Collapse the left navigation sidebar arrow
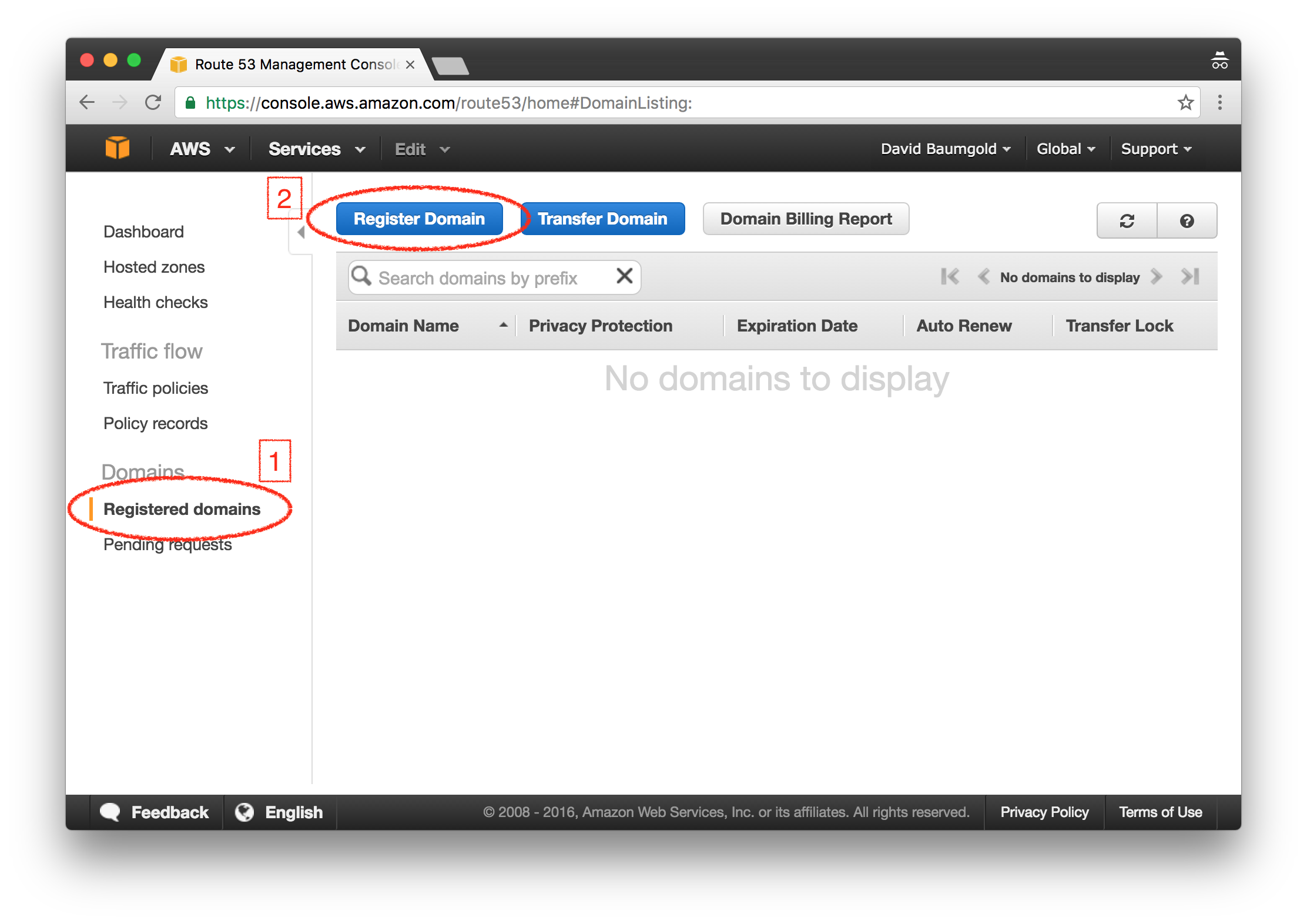This screenshot has width=1307, height=924. pyautogui.click(x=301, y=233)
